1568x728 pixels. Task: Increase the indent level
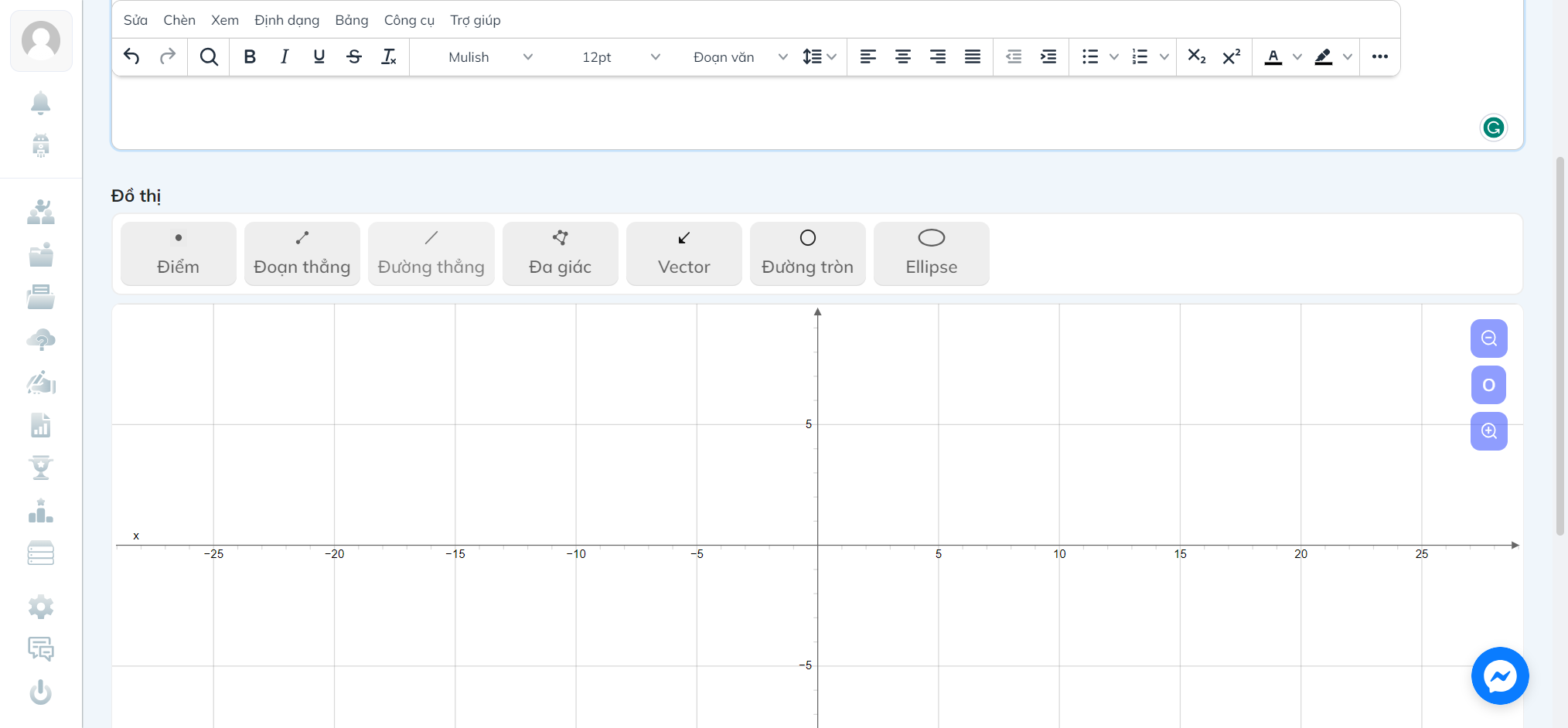click(x=1048, y=56)
